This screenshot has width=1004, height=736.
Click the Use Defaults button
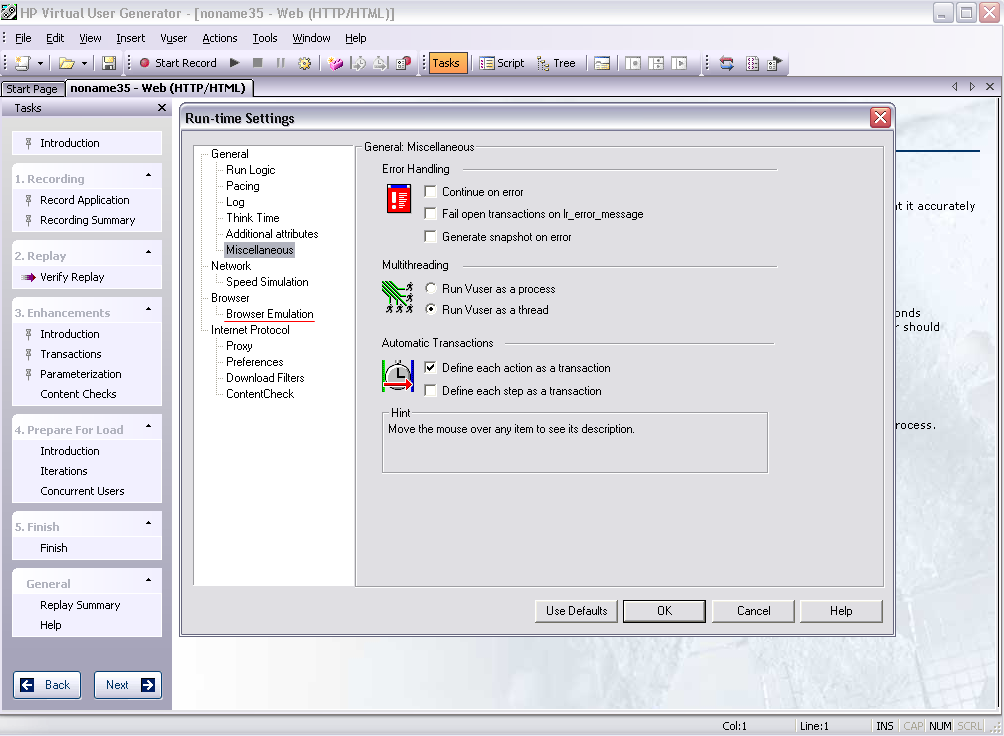575,611
